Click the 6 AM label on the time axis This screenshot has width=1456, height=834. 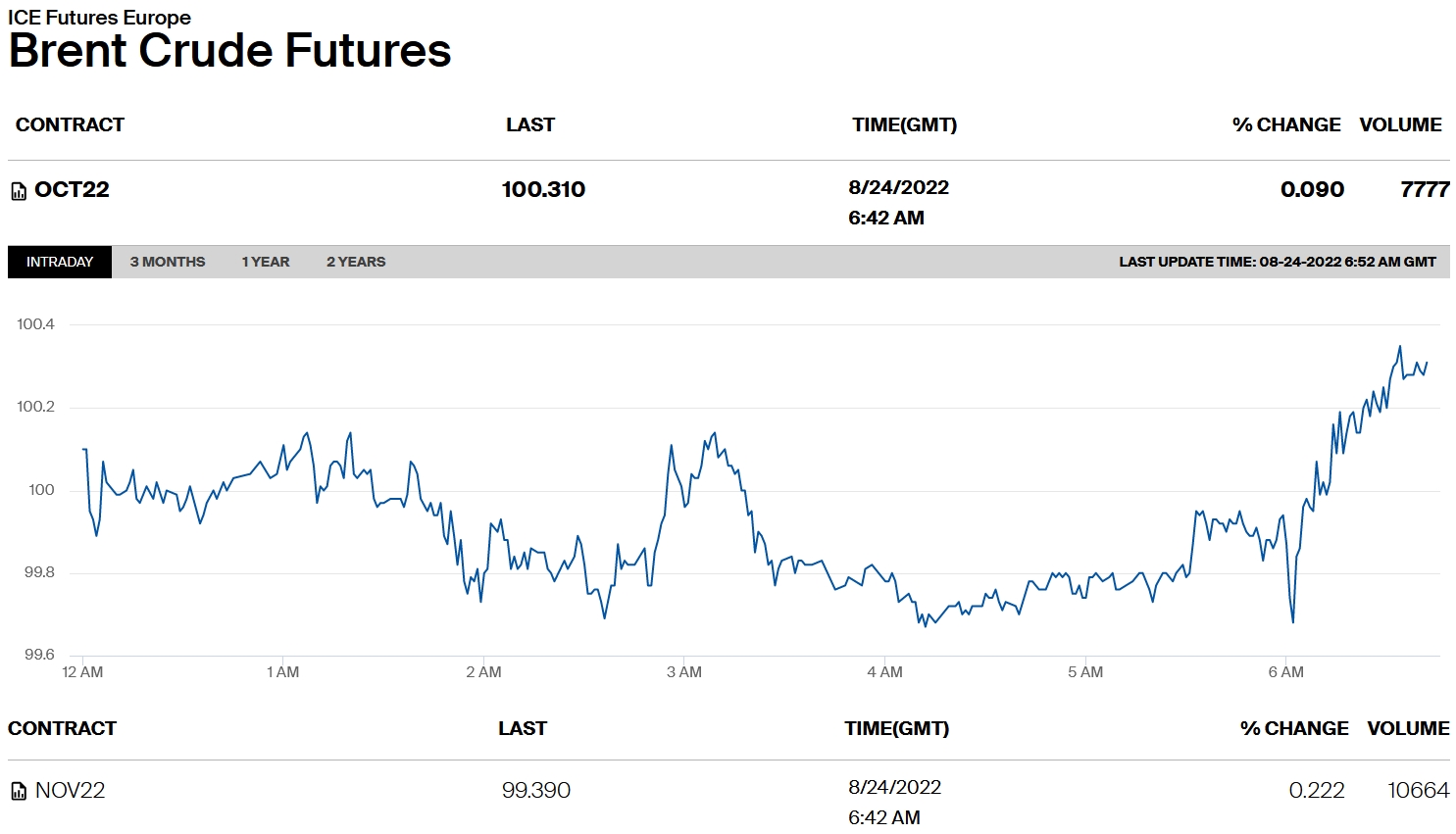[x=1285, y=672]
